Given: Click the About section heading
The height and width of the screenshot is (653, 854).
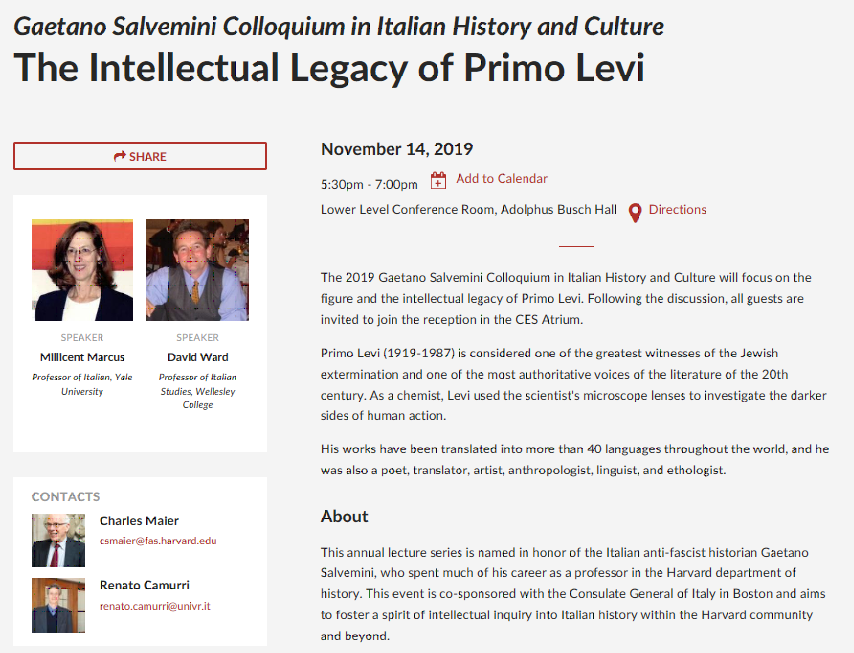Looking at the screenshot, I should (x=345, y=516).
